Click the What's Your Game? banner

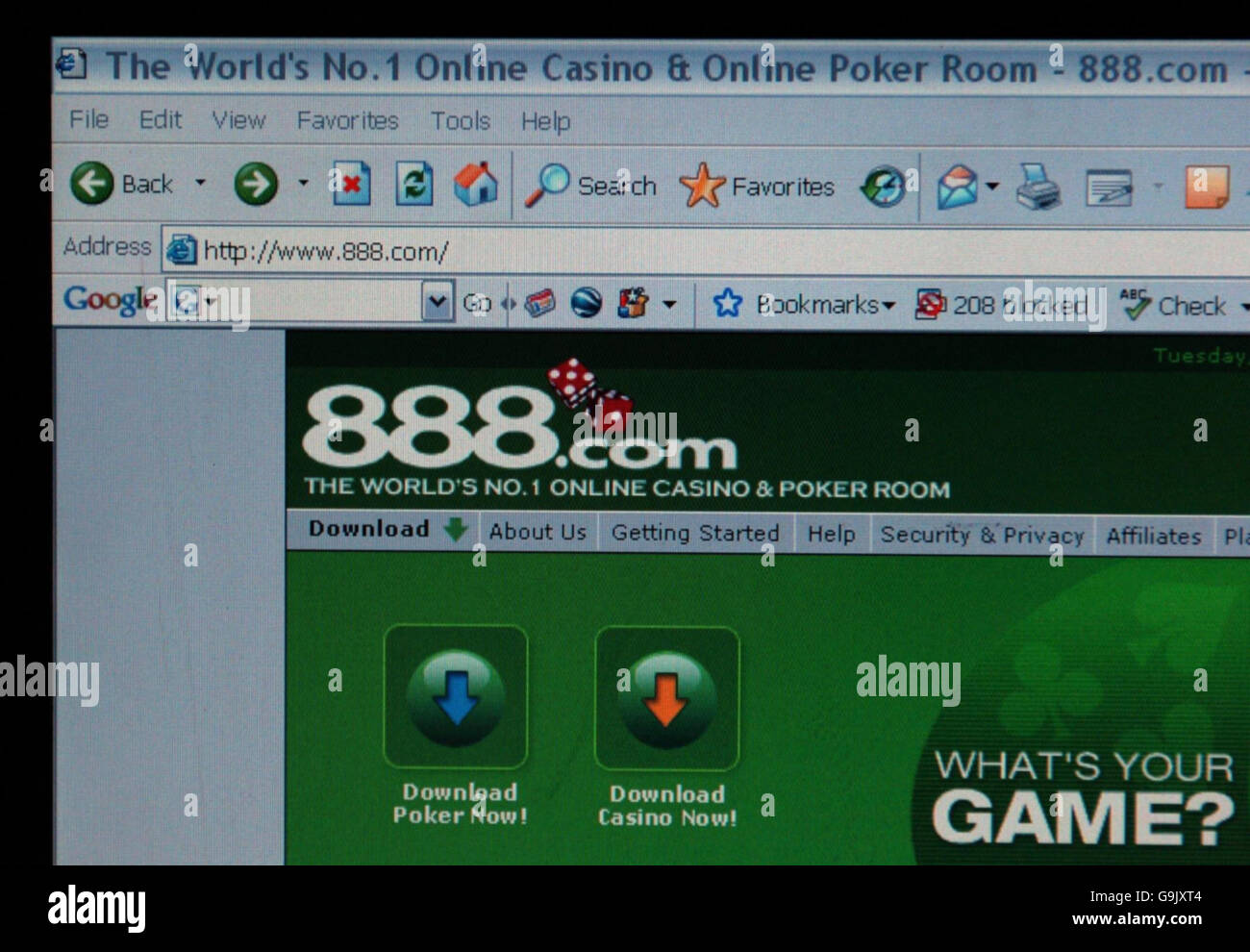[x=1084, y=797]
